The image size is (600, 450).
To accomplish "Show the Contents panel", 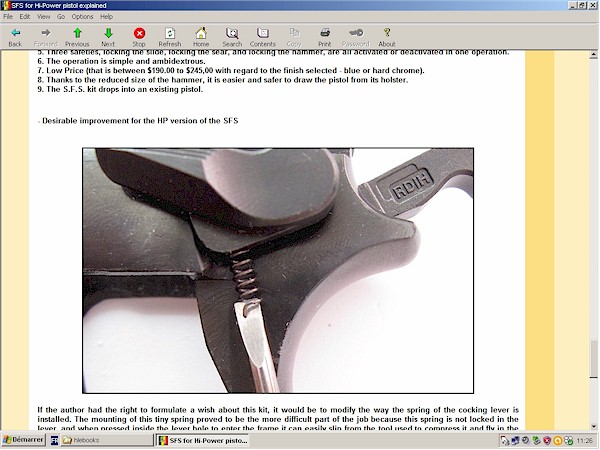I will point(262,37).
